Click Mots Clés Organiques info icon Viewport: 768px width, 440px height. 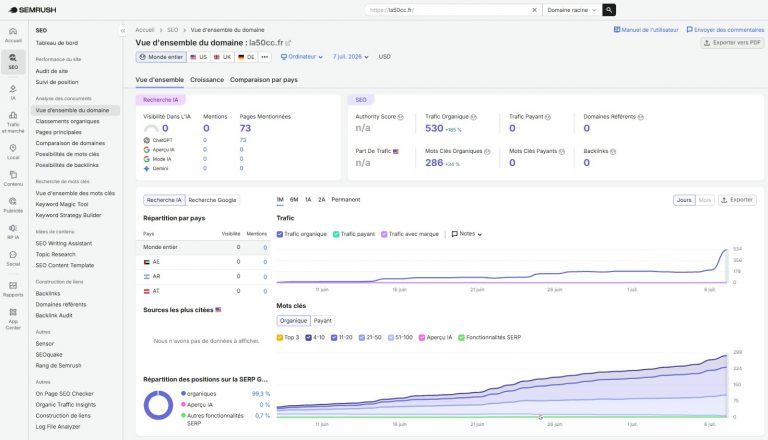(x=487, y=152)
